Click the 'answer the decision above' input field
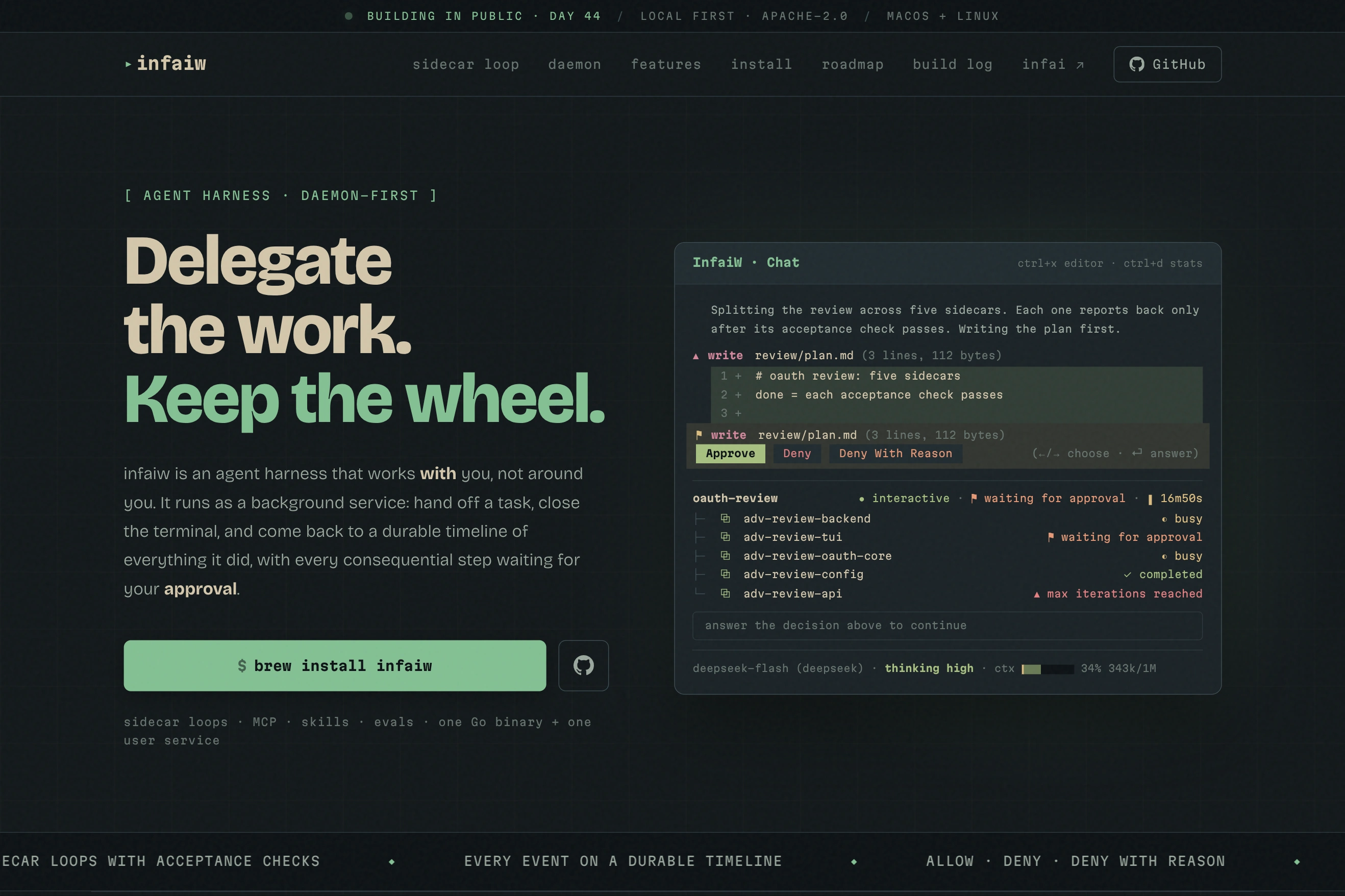 [948, 626]
